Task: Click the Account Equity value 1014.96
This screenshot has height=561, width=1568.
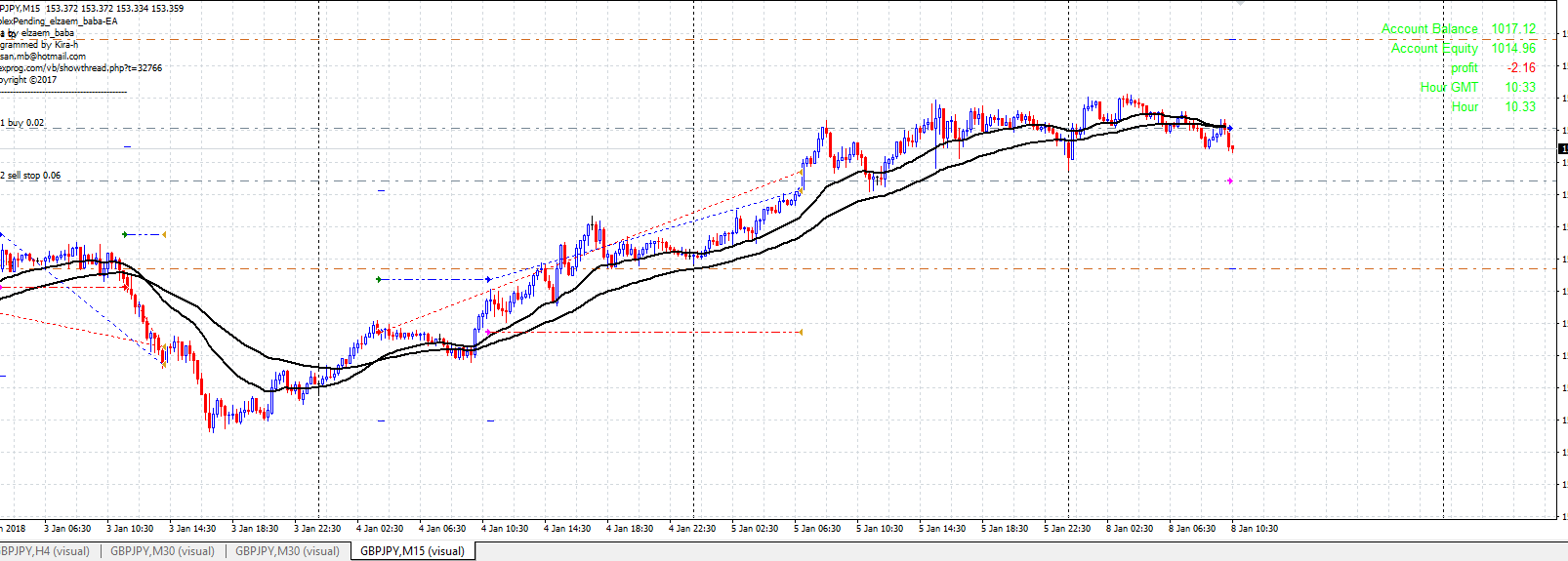Action: tap(1512, 48)
